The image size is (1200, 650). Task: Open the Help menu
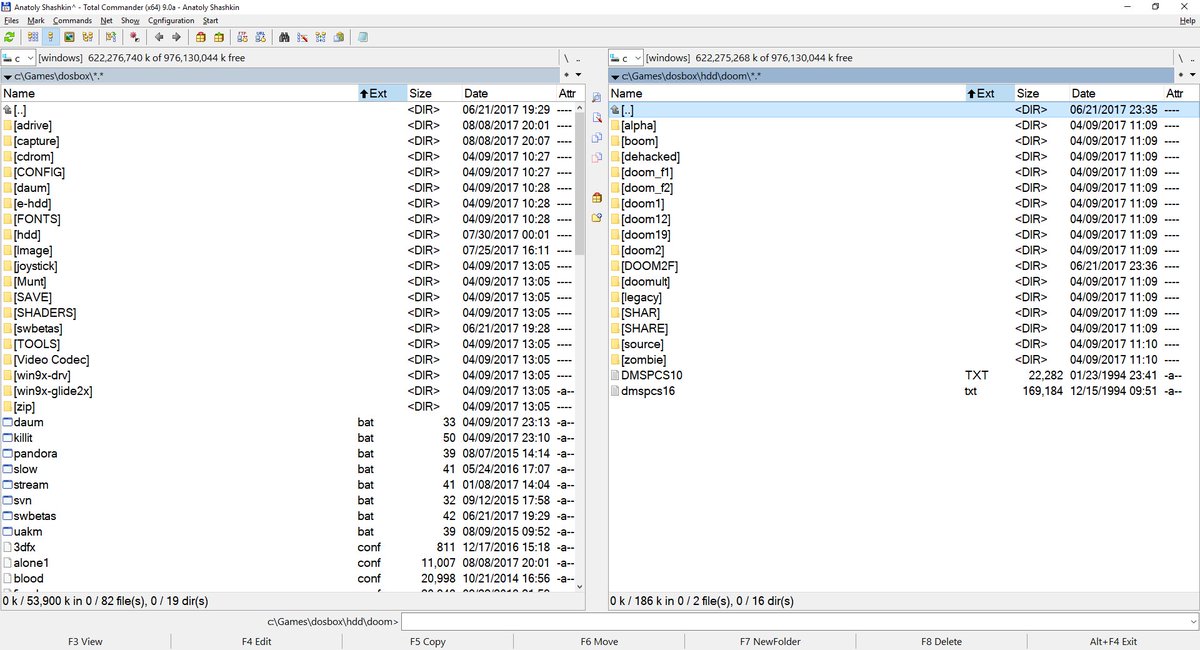(x=1187, y=20)
